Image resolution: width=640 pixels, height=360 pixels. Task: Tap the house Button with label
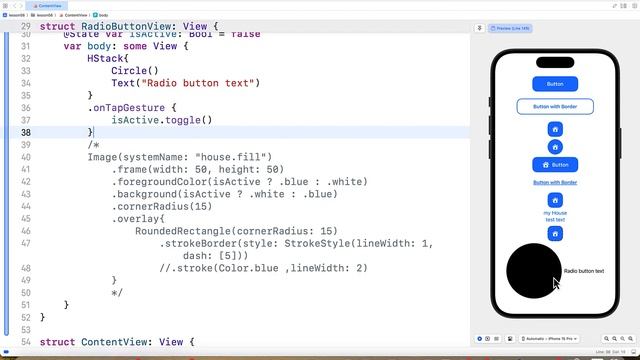click(x=555, y=165)
